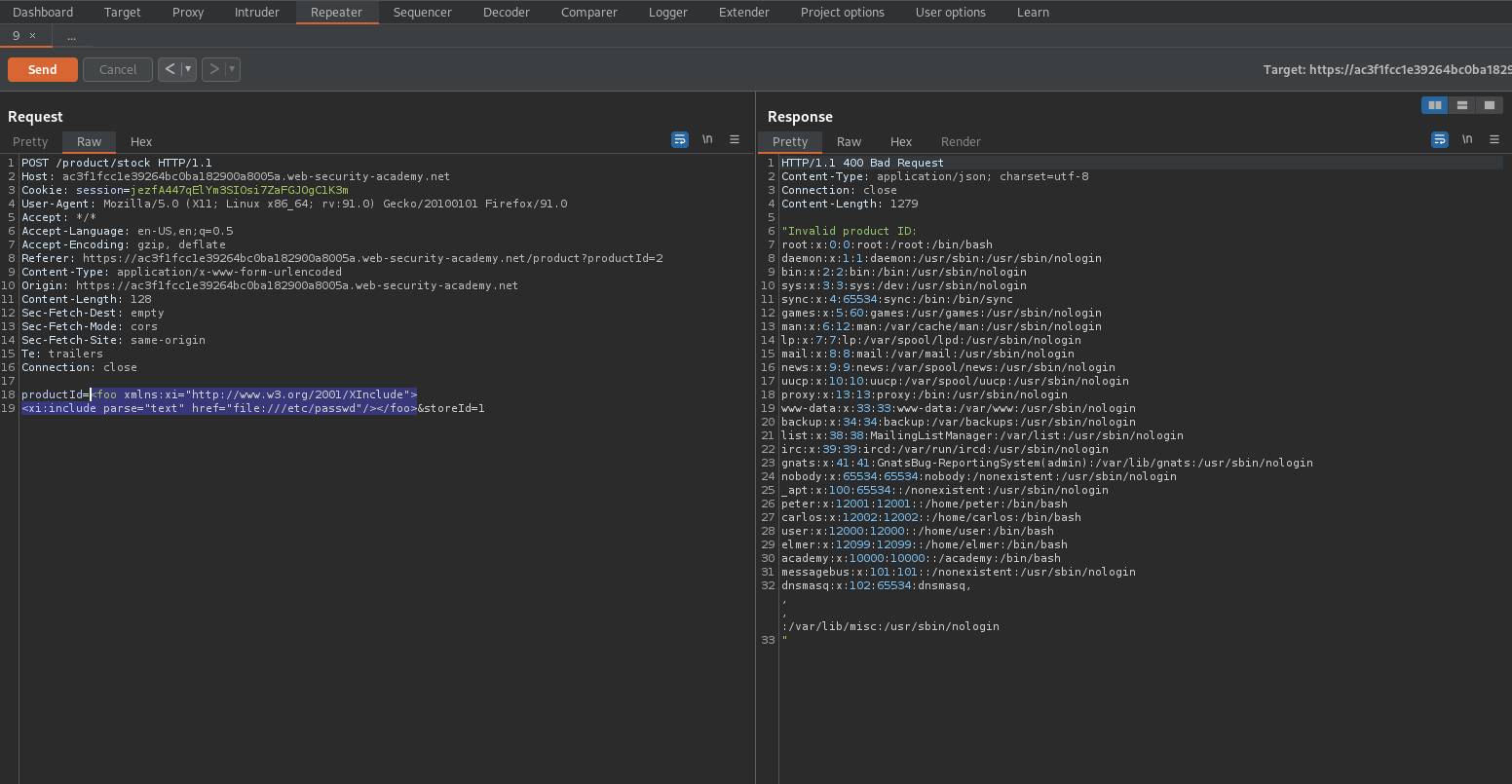Select side-by-side layout icon
1512x784 pixels.
pos(1434,105)
